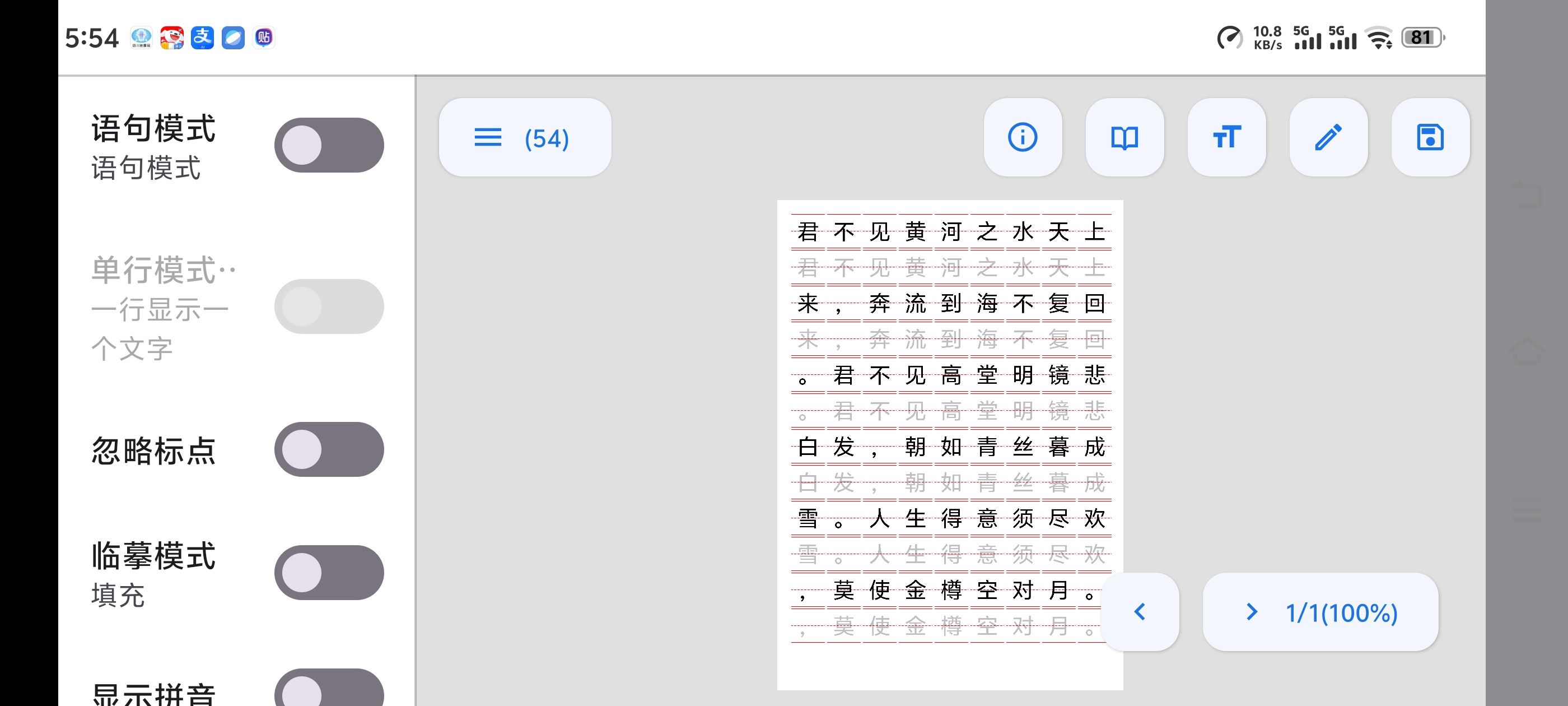Tap the battery 81 indicator

click(1423, 38)
